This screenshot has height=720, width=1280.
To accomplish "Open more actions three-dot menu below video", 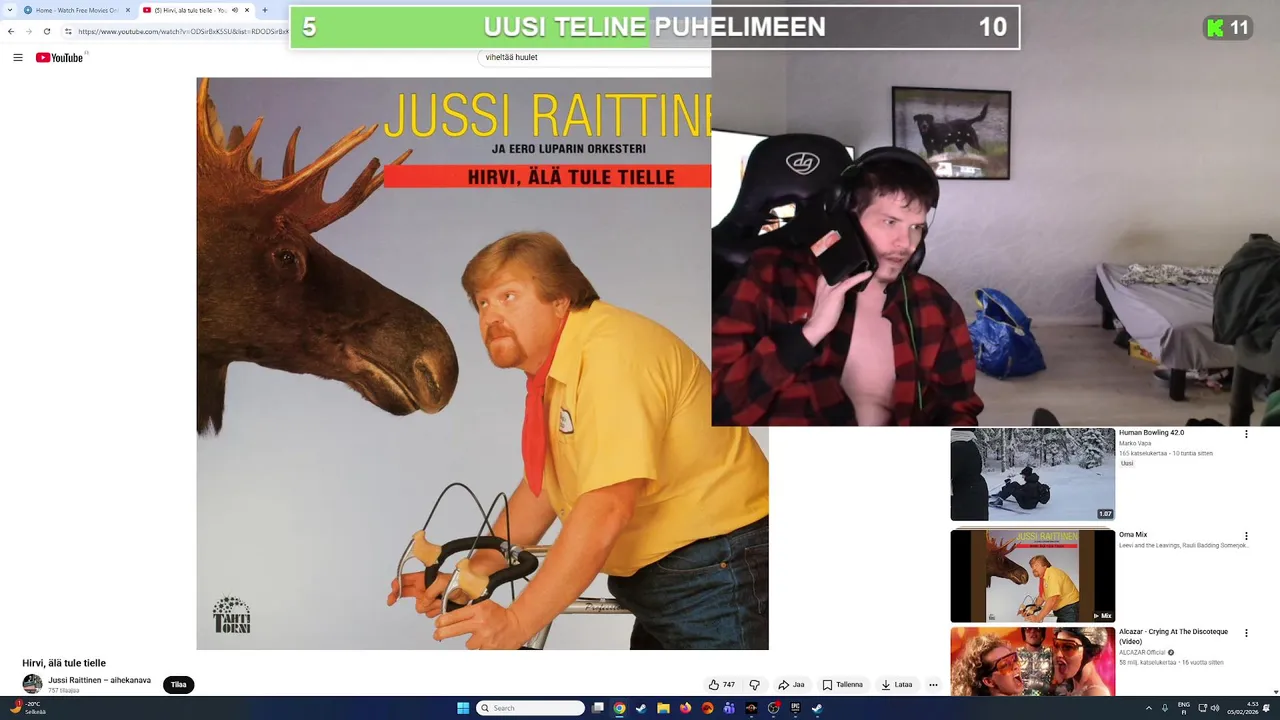I will click(933, 685).
